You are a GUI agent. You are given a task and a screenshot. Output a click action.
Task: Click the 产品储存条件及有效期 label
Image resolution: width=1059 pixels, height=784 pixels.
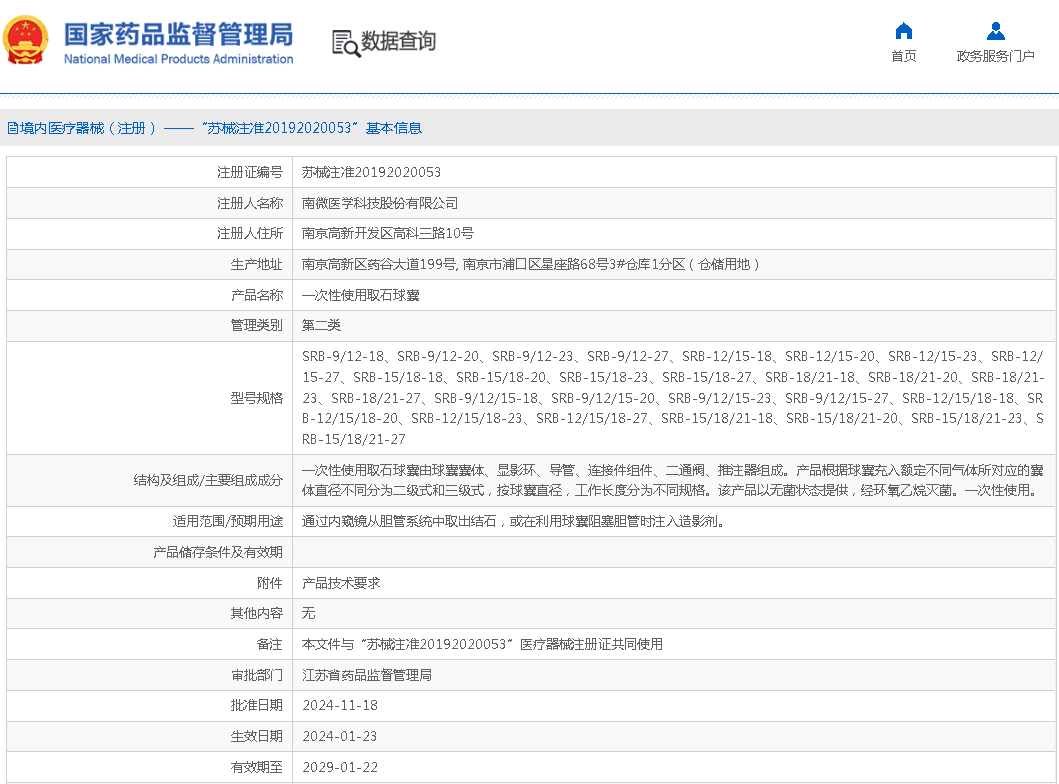217,552
